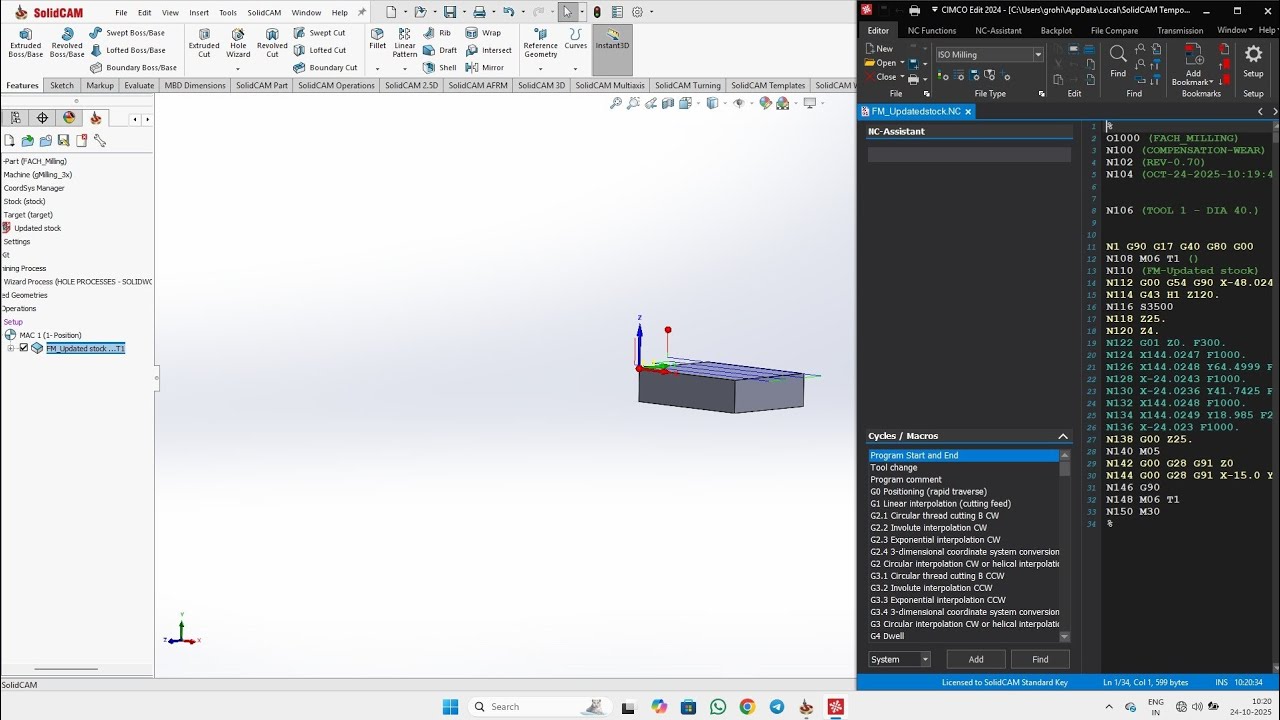Pick the Boundary Cut feature
The width and height of the screenshot is (1280, 720).
pyautogui.click(x=325, y=68)
